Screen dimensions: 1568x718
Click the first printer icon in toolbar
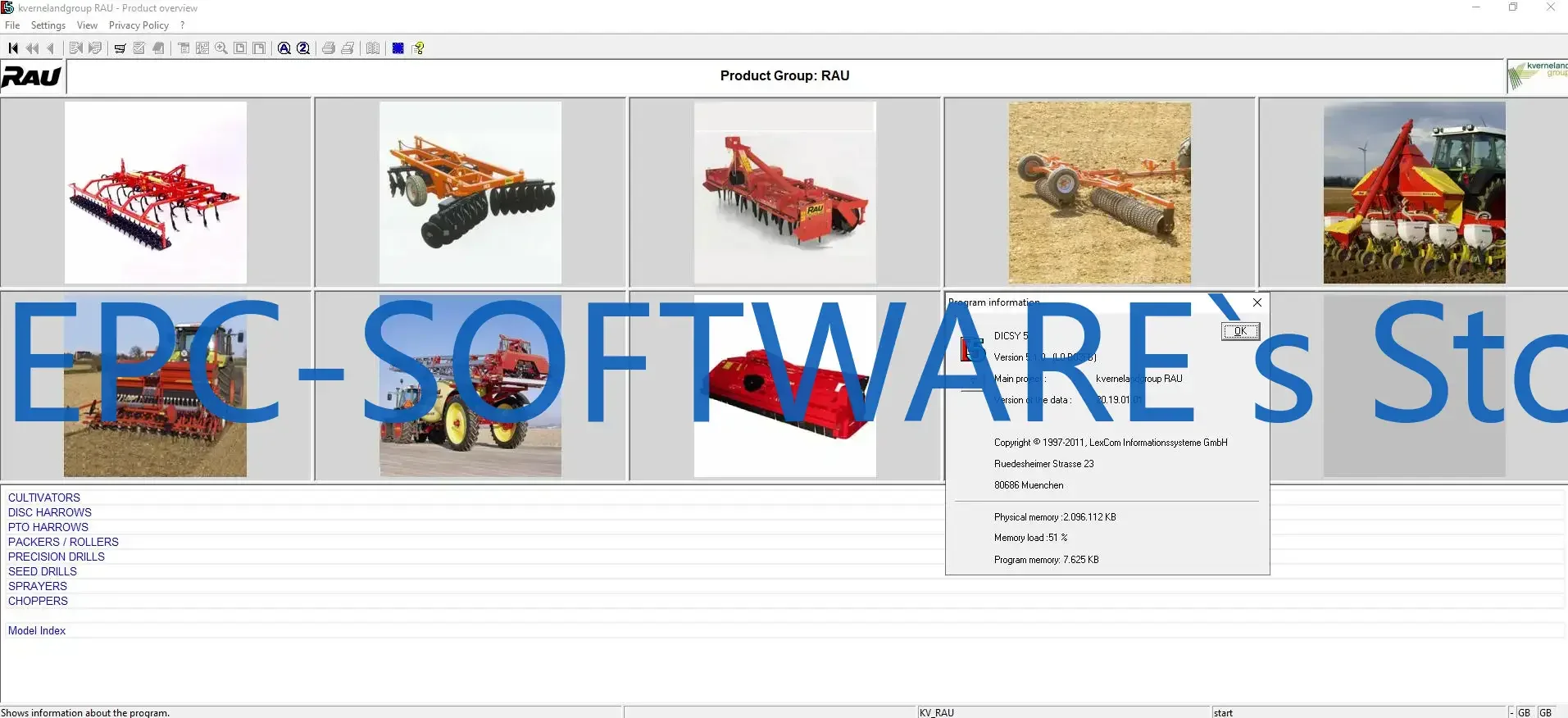pos(329,48)
